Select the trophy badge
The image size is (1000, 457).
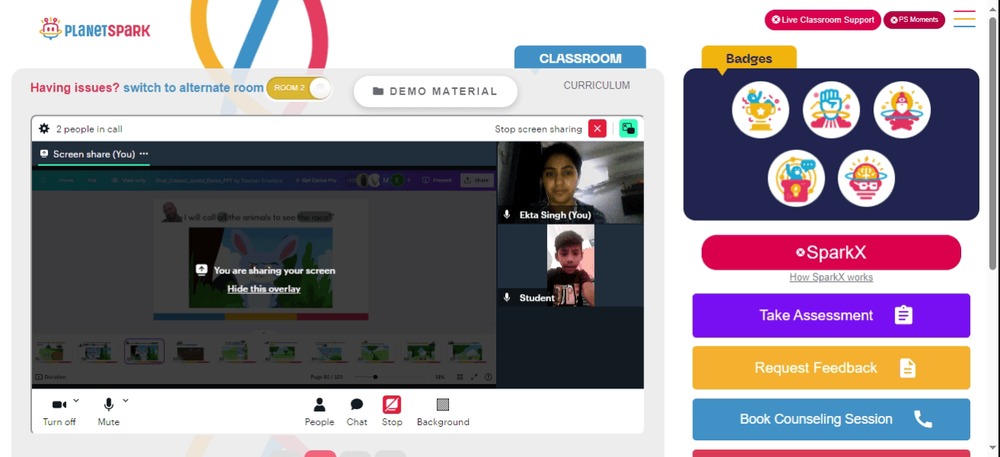(x=760, y=110)
